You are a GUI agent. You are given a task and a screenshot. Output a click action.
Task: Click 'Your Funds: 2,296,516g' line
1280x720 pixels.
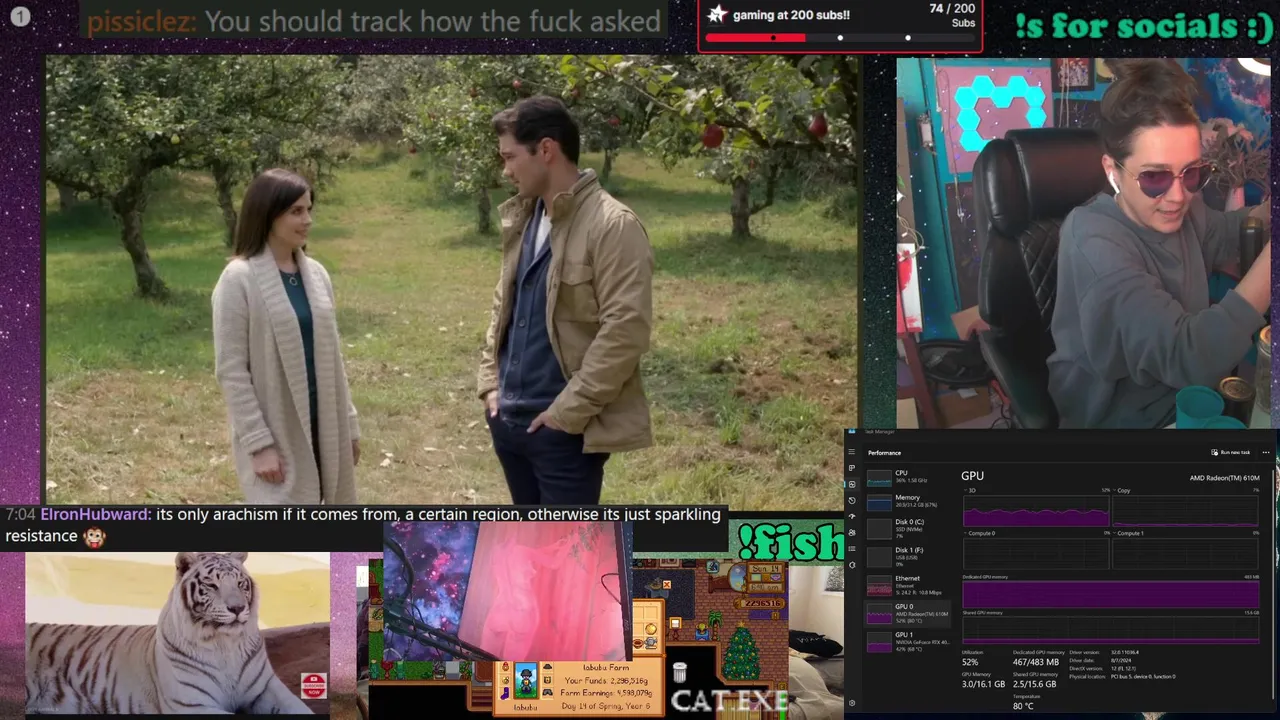pyautogui.click(x=606, y=681)
